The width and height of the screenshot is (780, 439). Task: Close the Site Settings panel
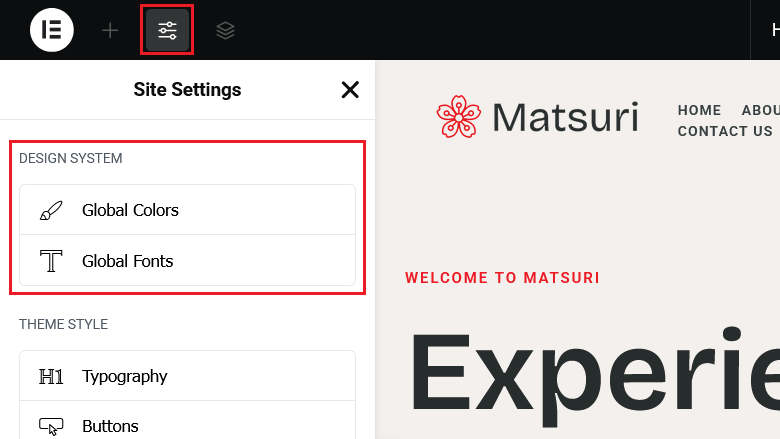(350, 90)
